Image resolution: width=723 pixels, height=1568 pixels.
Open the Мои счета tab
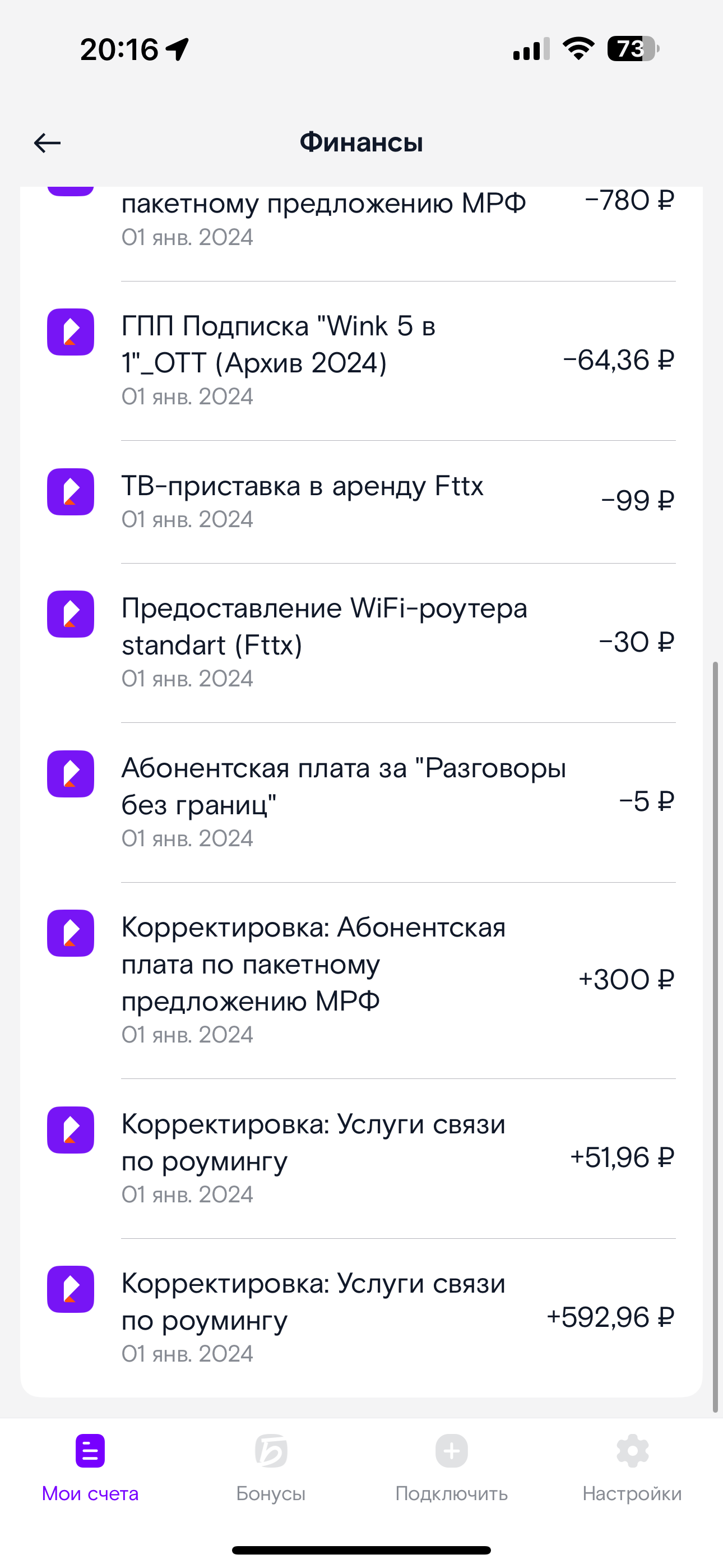click(x=90, y=1467)
